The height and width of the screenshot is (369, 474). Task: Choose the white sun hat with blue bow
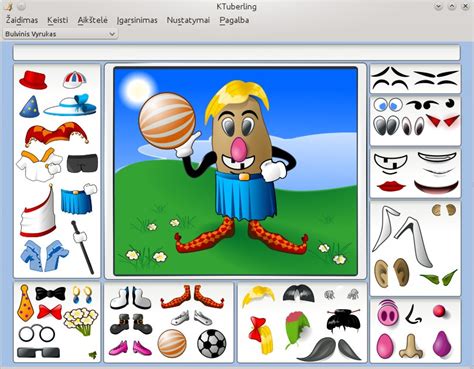click(71, 105)
